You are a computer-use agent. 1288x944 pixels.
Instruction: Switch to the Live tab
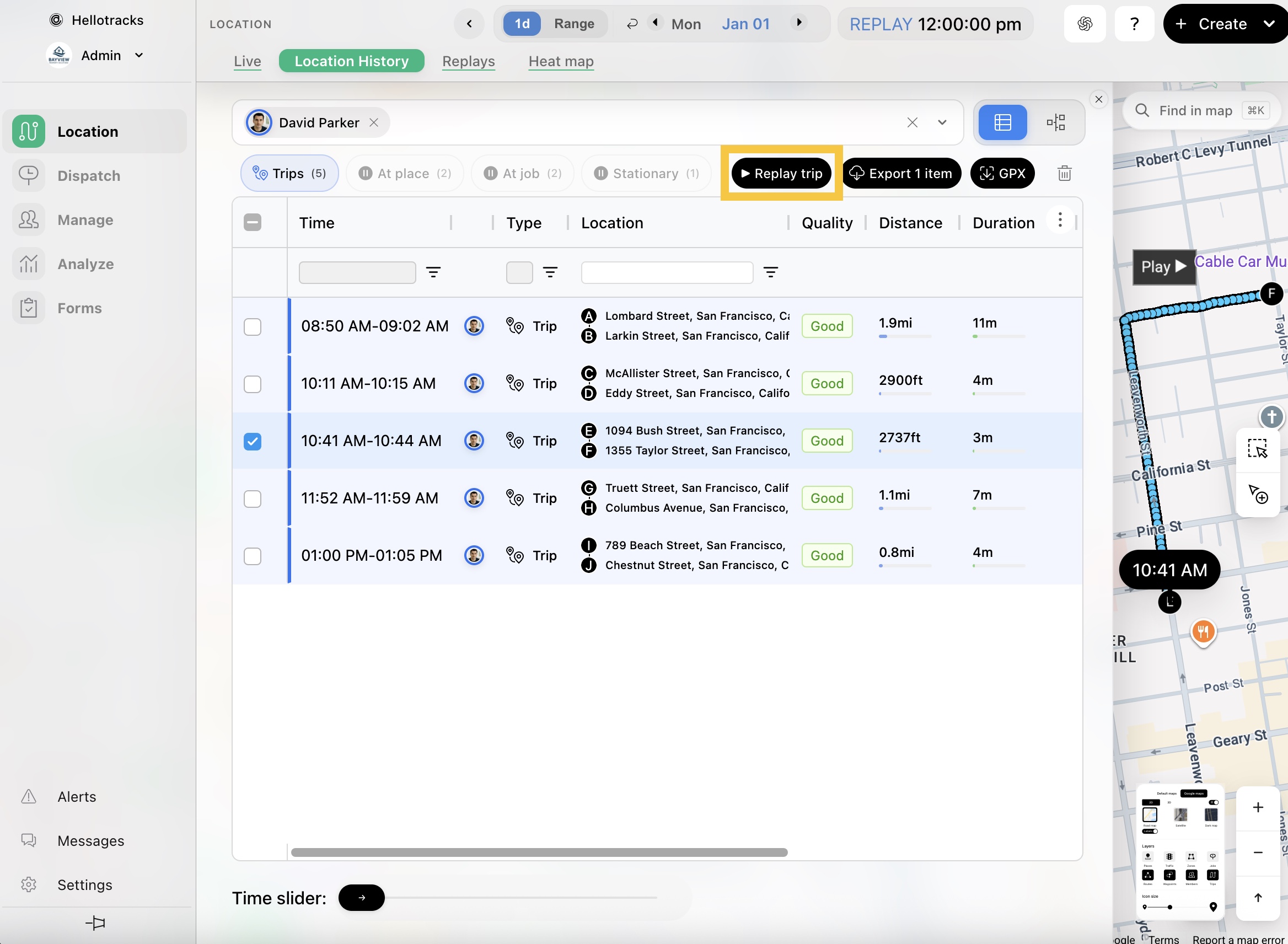coord(248,61)
